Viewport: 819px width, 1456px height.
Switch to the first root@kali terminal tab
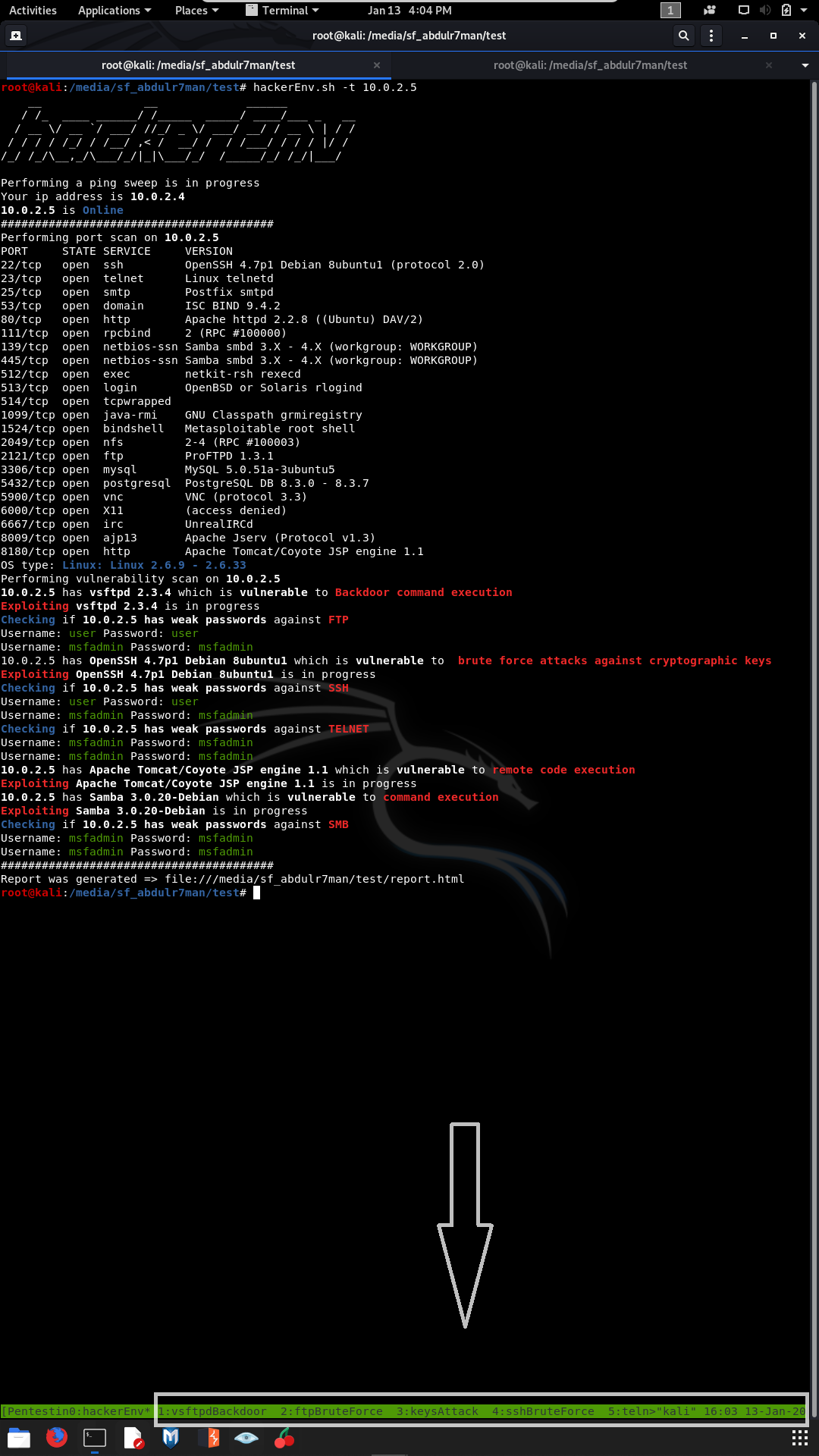tap(199, 65)
